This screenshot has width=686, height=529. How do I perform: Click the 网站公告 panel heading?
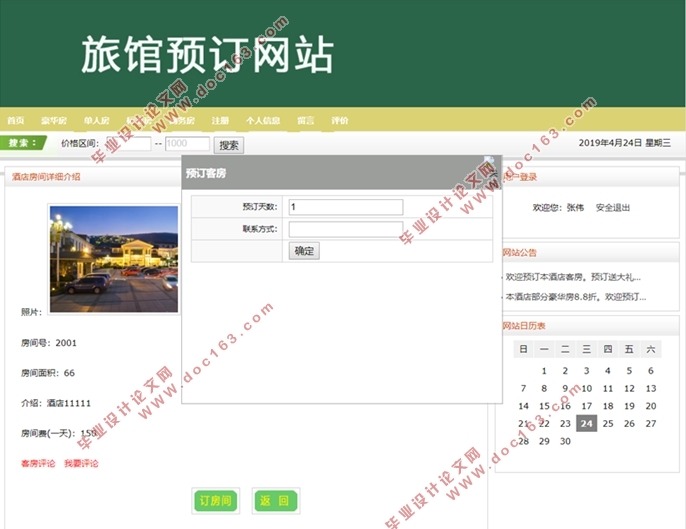(x=519, y=252)
